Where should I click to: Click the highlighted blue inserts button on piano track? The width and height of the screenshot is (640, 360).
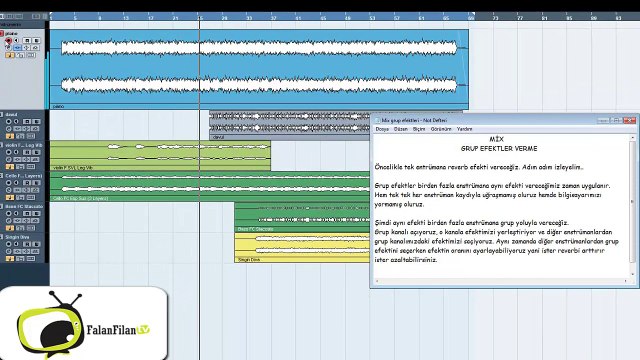(x=18, y=48)
